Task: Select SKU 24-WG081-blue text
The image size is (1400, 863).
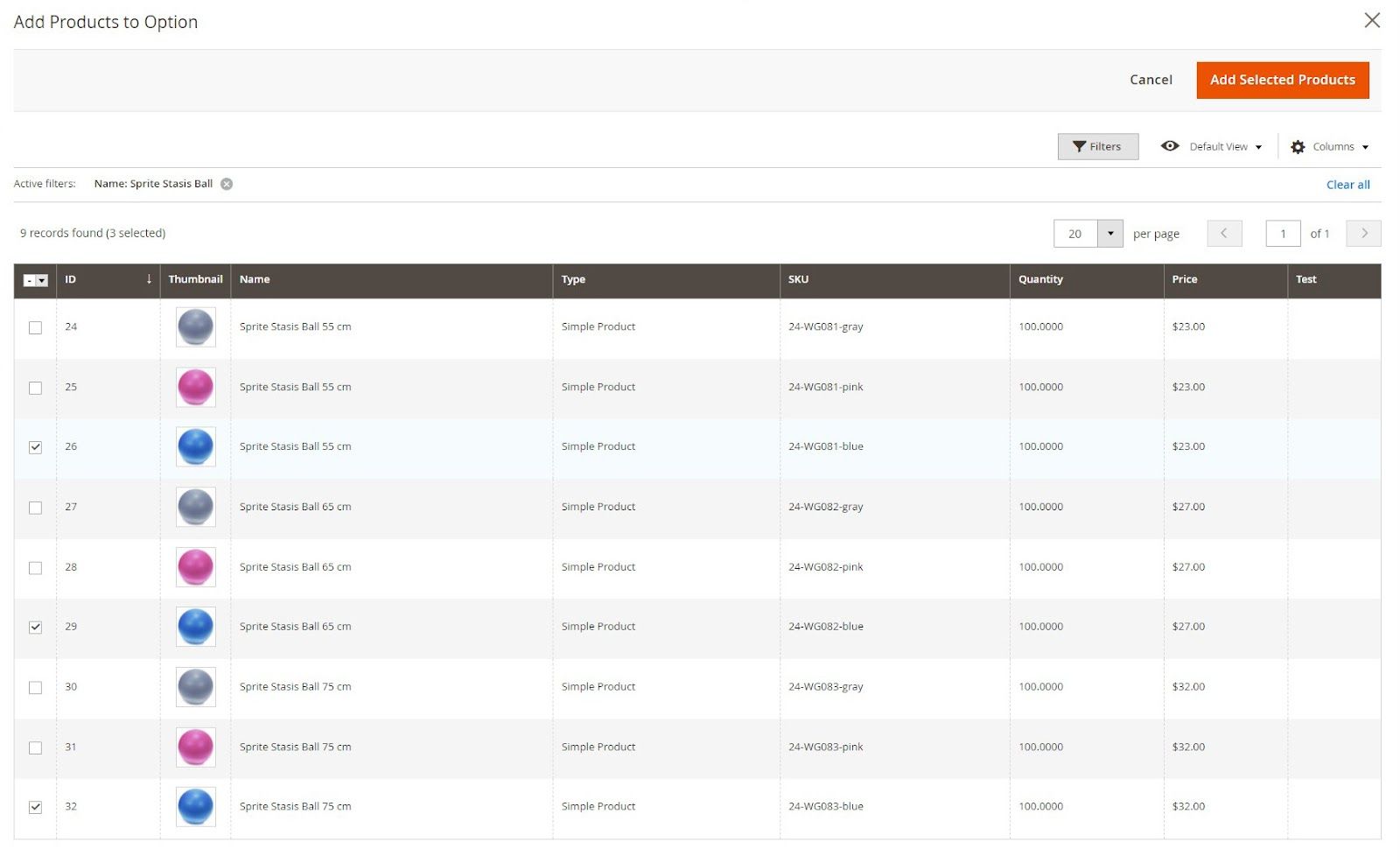Action: click(x=825, y=446)
